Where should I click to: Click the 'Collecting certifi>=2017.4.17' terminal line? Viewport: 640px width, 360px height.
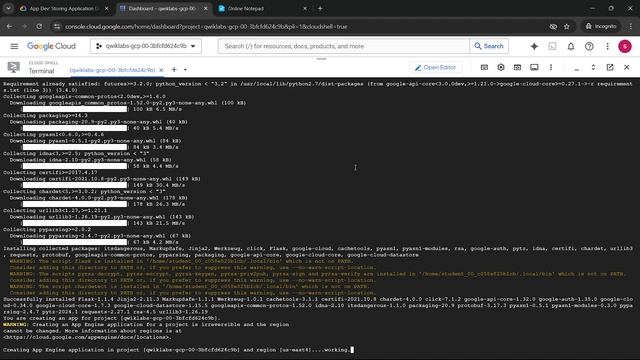[51, 173]
